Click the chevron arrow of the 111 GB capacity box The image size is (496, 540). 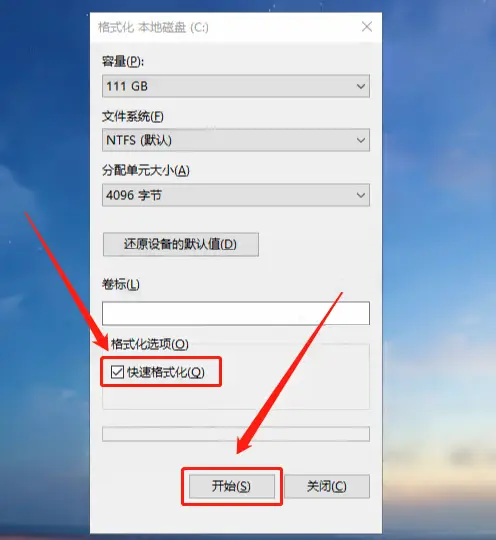[x=361, y=86]
